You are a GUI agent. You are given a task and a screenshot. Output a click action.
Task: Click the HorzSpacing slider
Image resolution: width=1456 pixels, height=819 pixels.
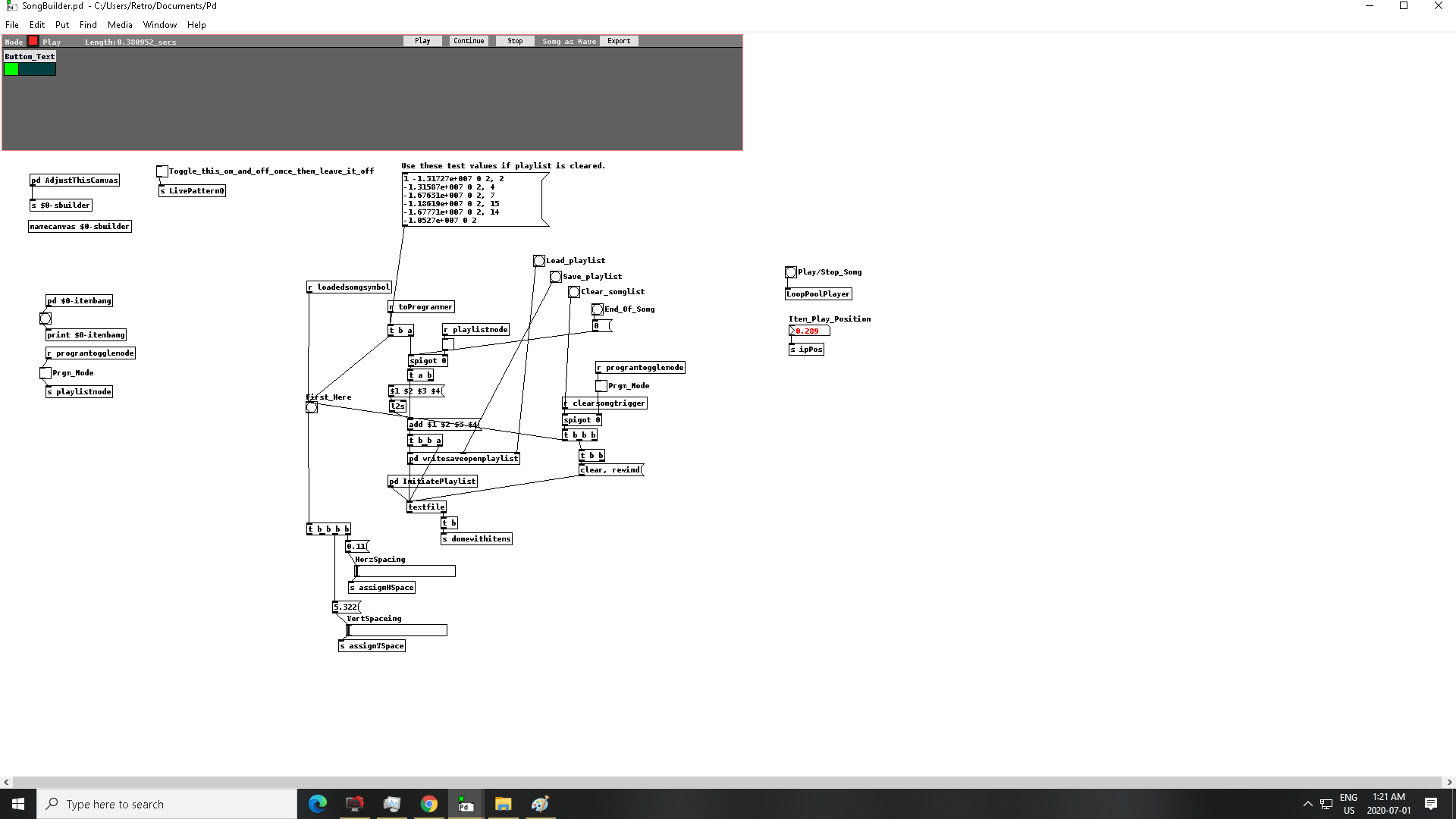[406, 571]
